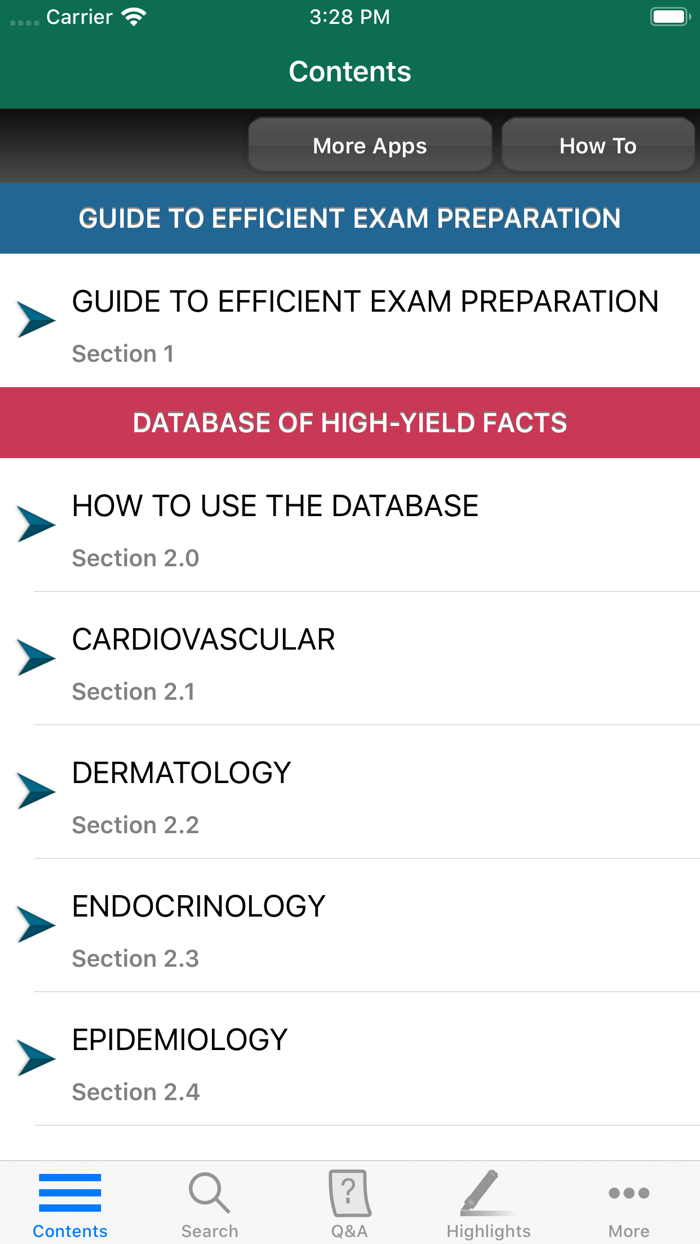Screen dimensions: 700x1244
Task: Tap the More Apps button
Action: [369, 145]
